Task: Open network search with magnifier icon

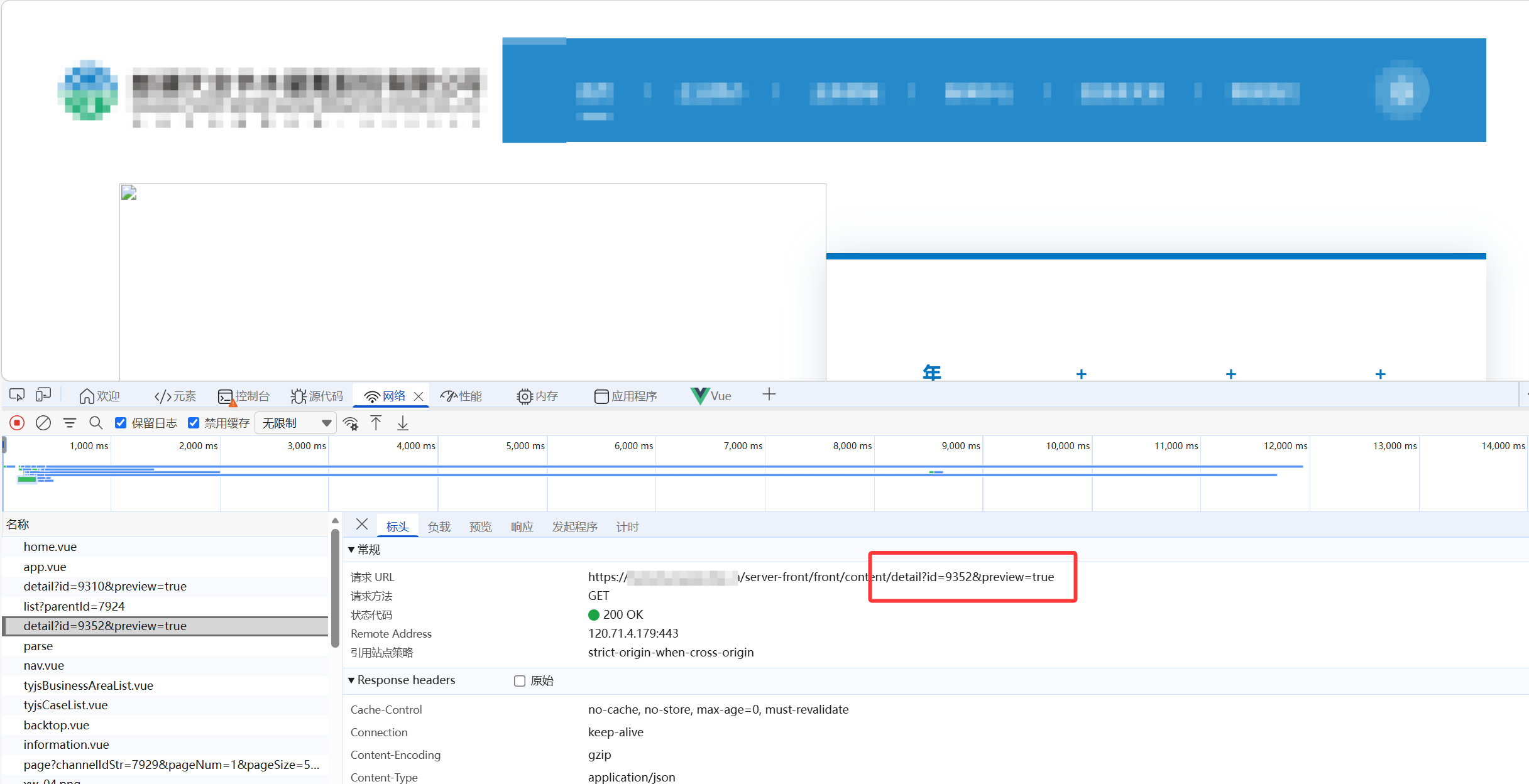Action: click(96, 423)
